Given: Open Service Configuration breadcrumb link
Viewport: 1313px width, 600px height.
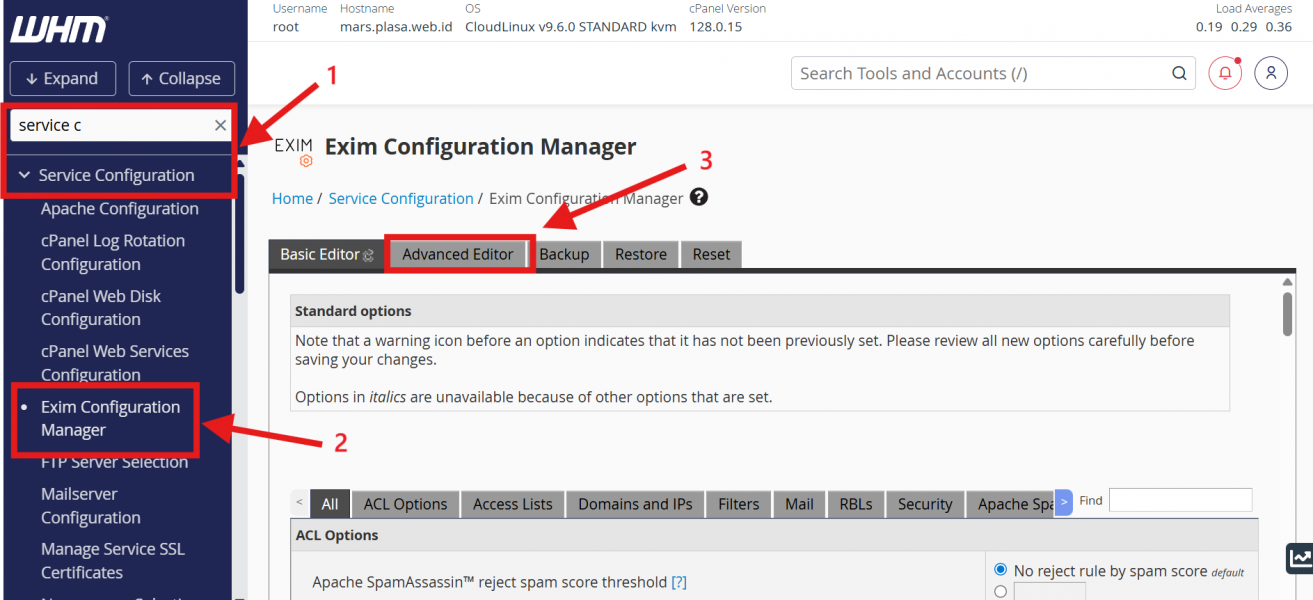Looking at the screenshot, I should pyautogui.click(x=401, y=198).
